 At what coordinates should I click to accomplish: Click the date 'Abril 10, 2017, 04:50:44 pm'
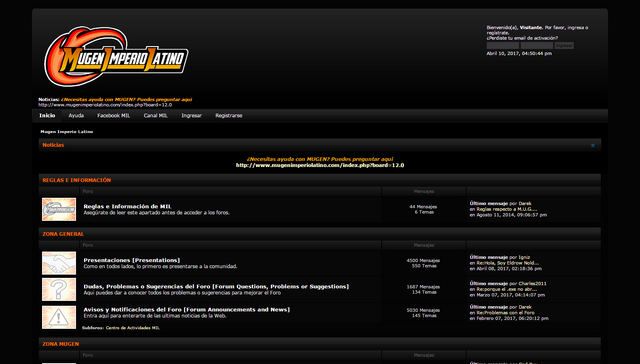519,53
